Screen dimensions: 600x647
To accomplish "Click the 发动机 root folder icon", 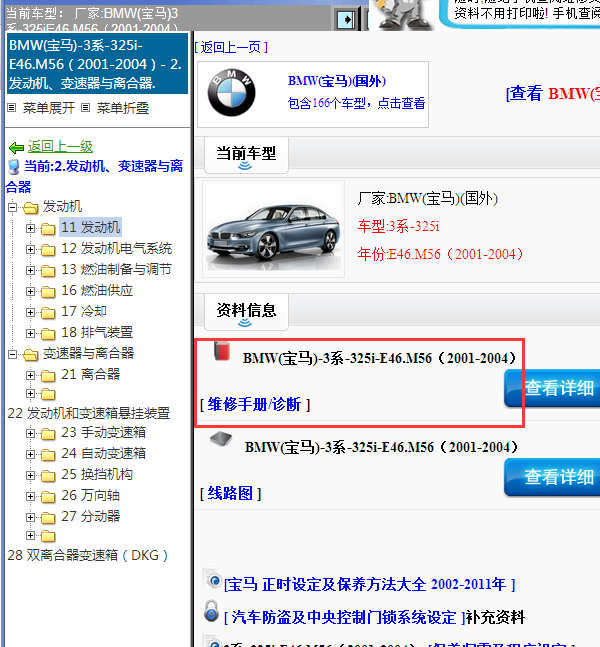I will (31, 208).
